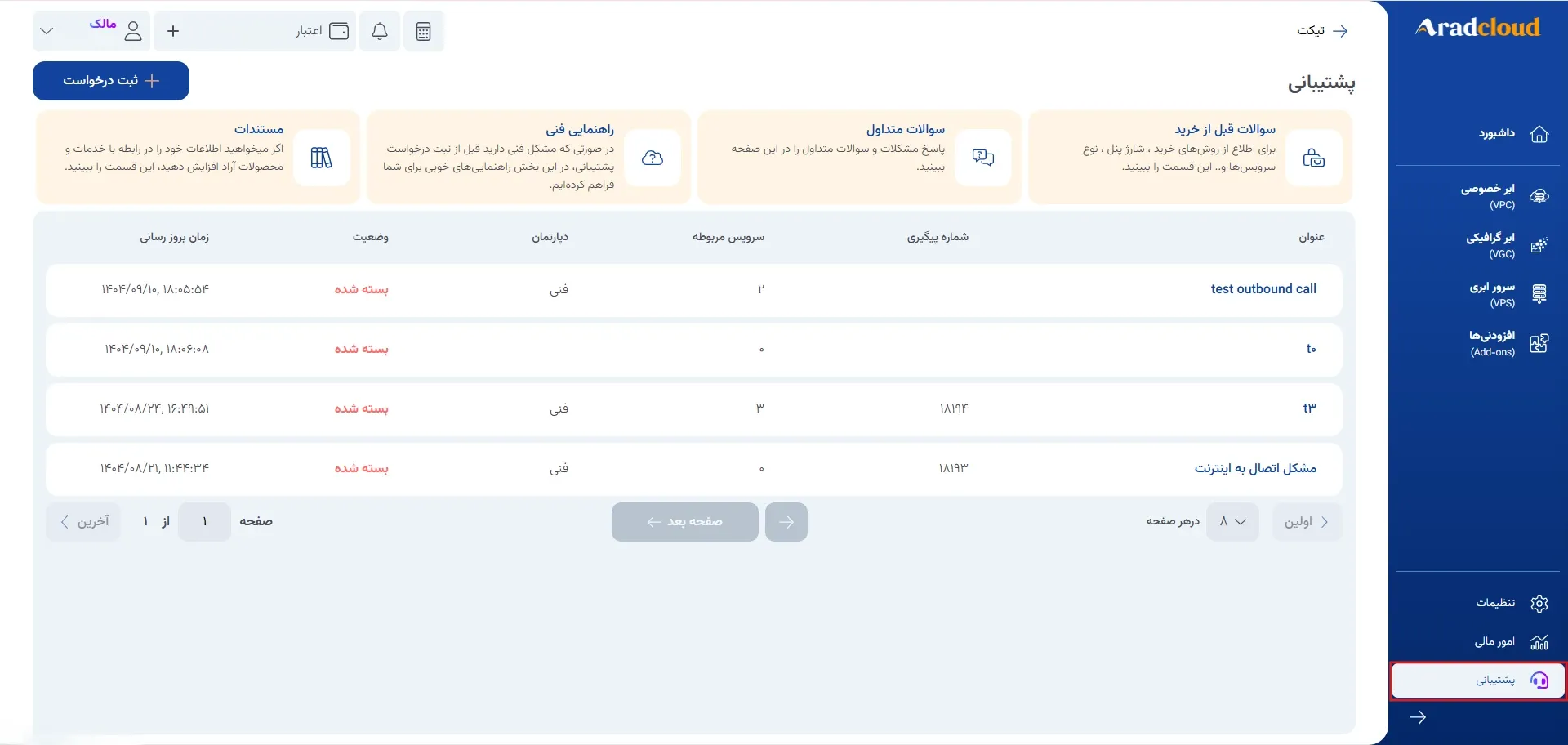Open the سوالات قبل از خرید shopping bag icon
Viewport: 1568px width, 745px height.
(1313, 158)
